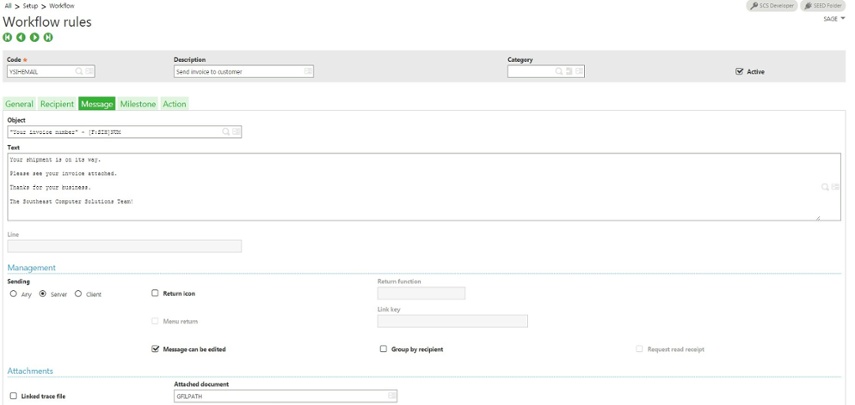Click the Category field search magnifier
The height and width of the screenshot is (405, 855).
(x=558, y=72)
